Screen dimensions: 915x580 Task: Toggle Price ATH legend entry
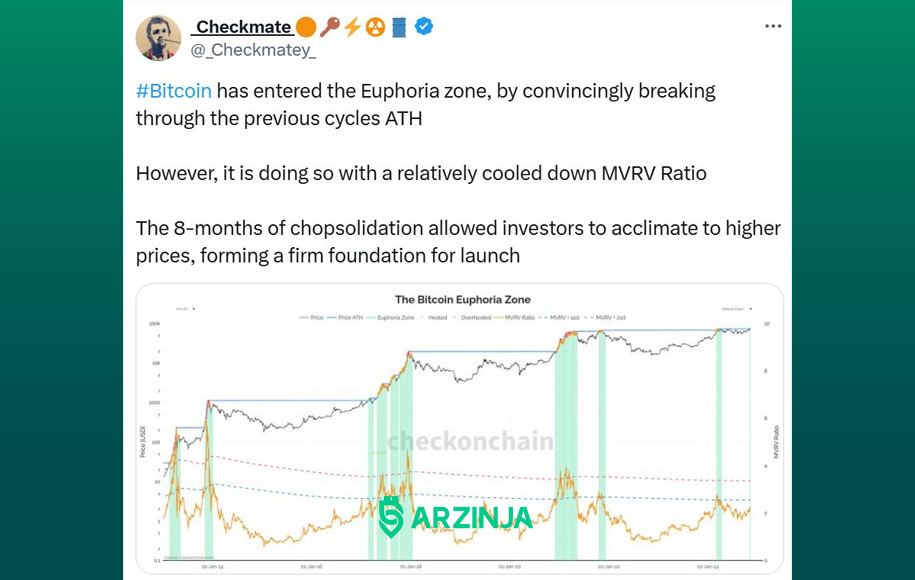[345, 317]
